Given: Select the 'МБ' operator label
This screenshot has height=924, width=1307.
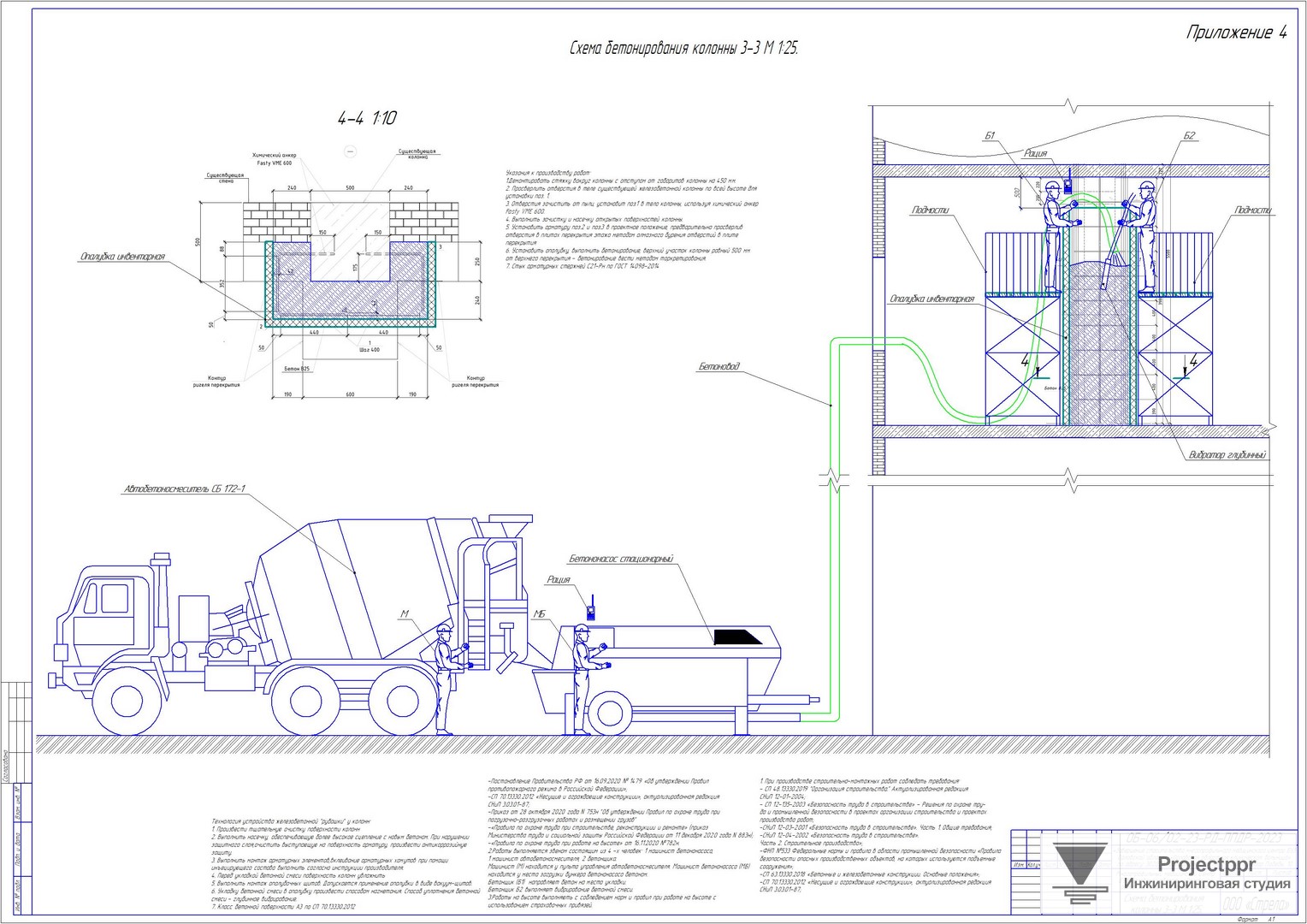Looking at the screenshot, I should click(540, 614).
